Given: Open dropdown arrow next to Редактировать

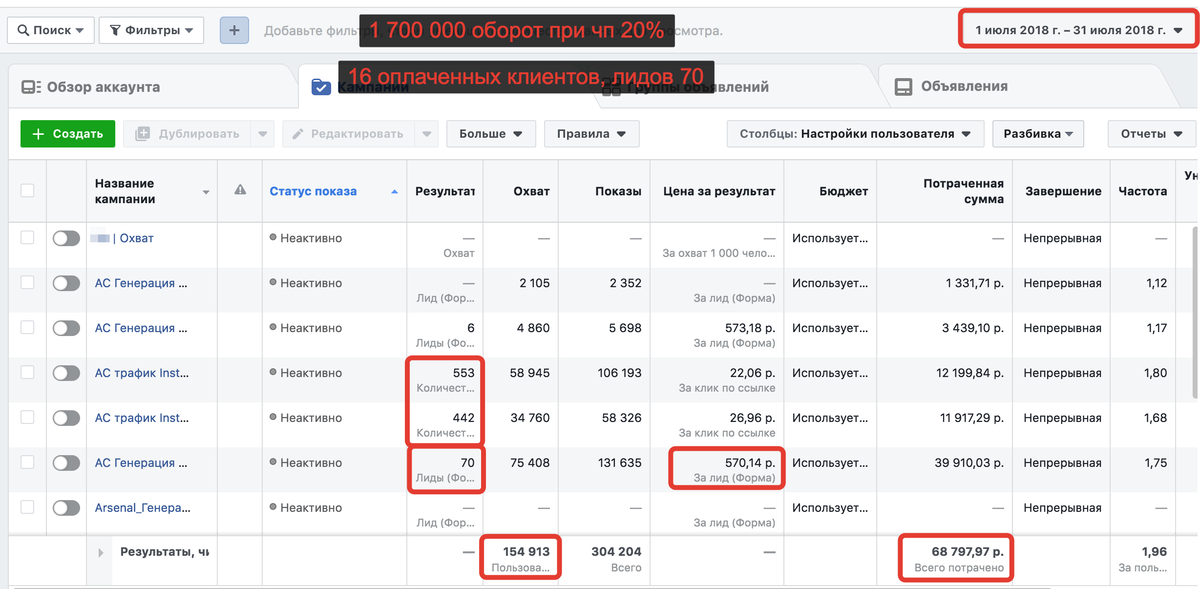Looking at the screenshot, I should point(426,134).
